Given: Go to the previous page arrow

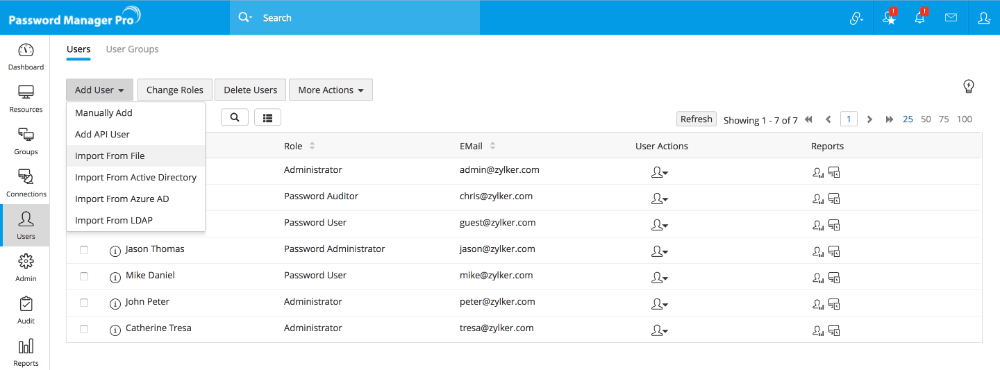Looking at the screenshot, I should (x=828, y=119).
